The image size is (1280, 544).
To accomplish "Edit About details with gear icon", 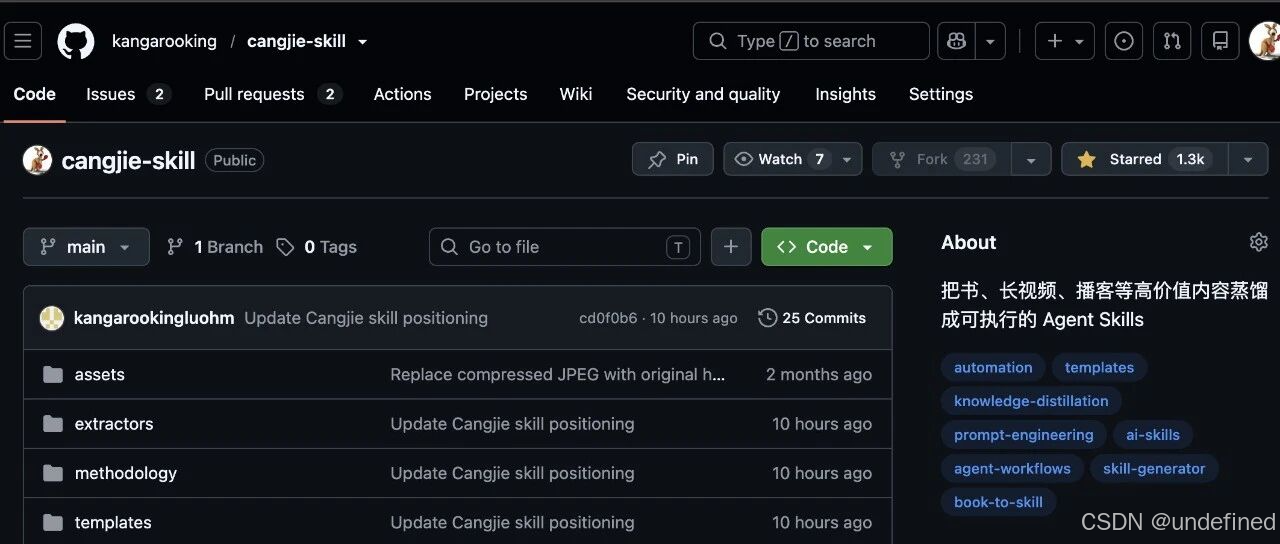I will 1258,242.
